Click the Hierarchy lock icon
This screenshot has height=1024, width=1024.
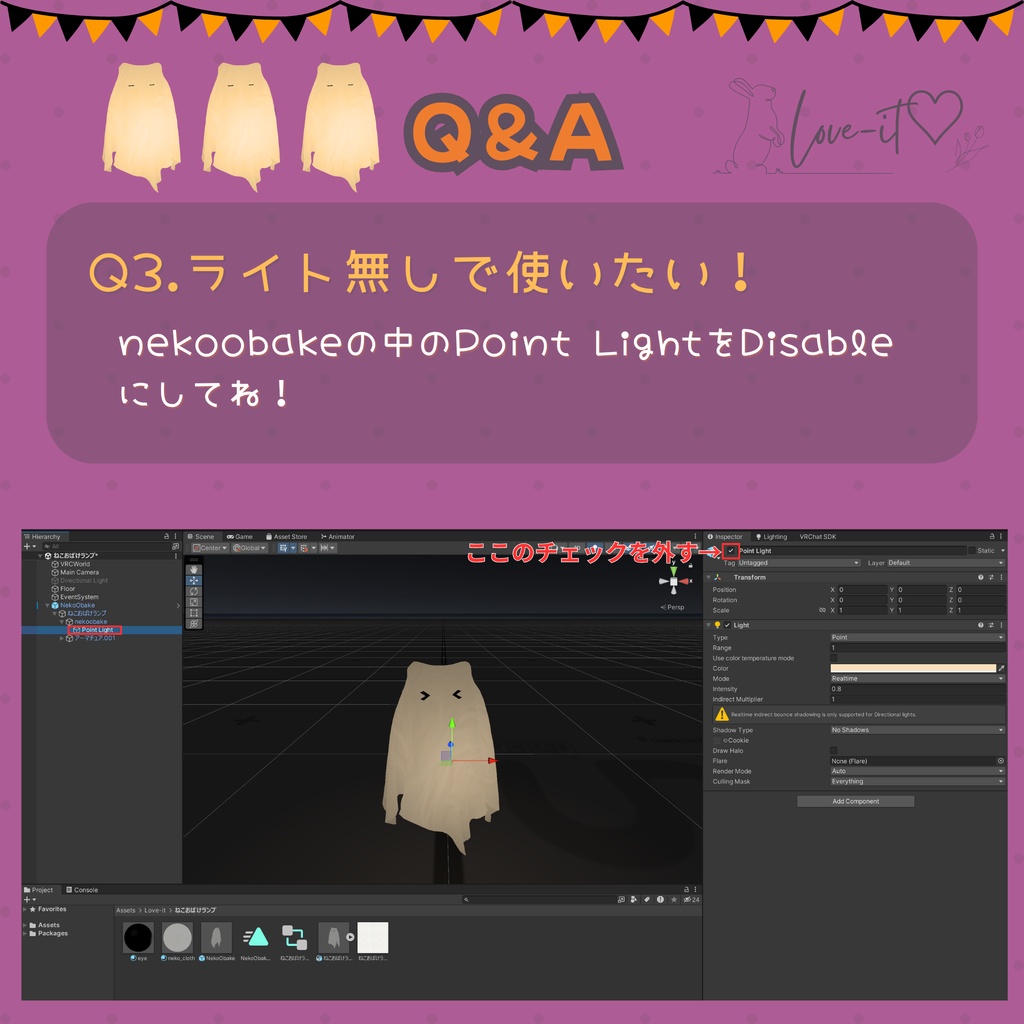tap(167, 536)
